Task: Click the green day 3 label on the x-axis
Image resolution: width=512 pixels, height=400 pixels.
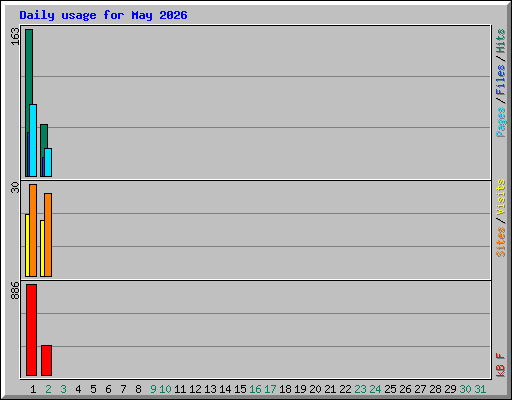Action: pyautogui.click(x=63, y=389)
